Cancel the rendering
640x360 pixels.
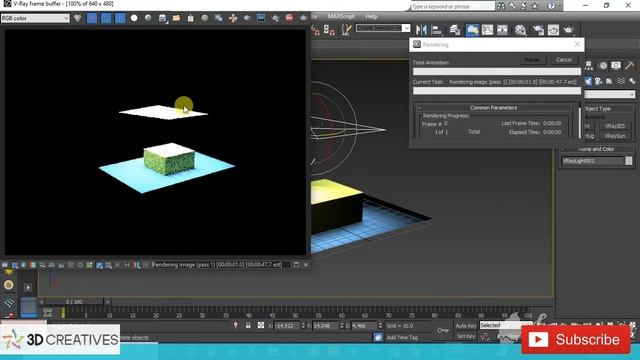pos(564,60)
